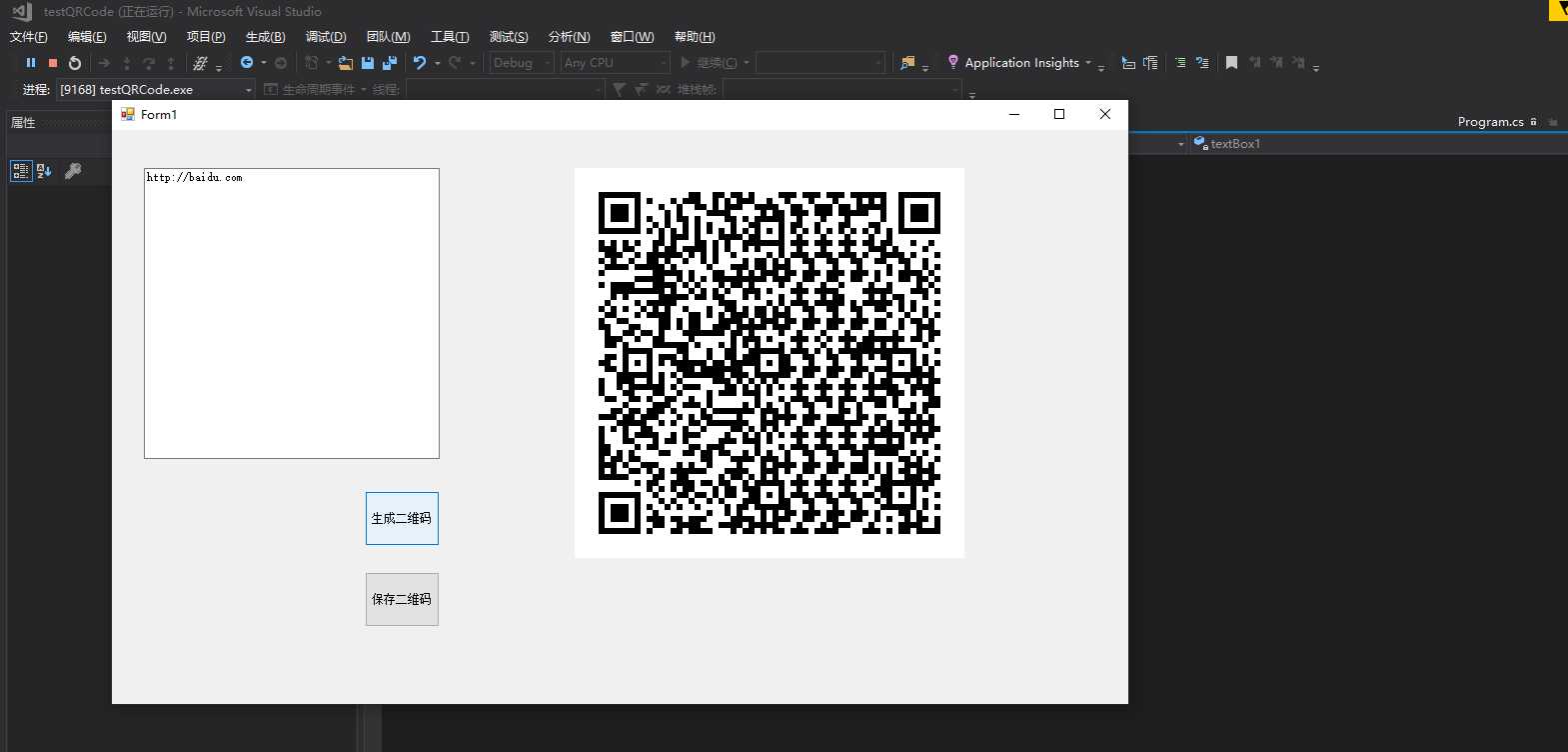Open the 文件(F) menu
Image resolution: width=1568 pixels, height=752 pixels.
point(29,37)
